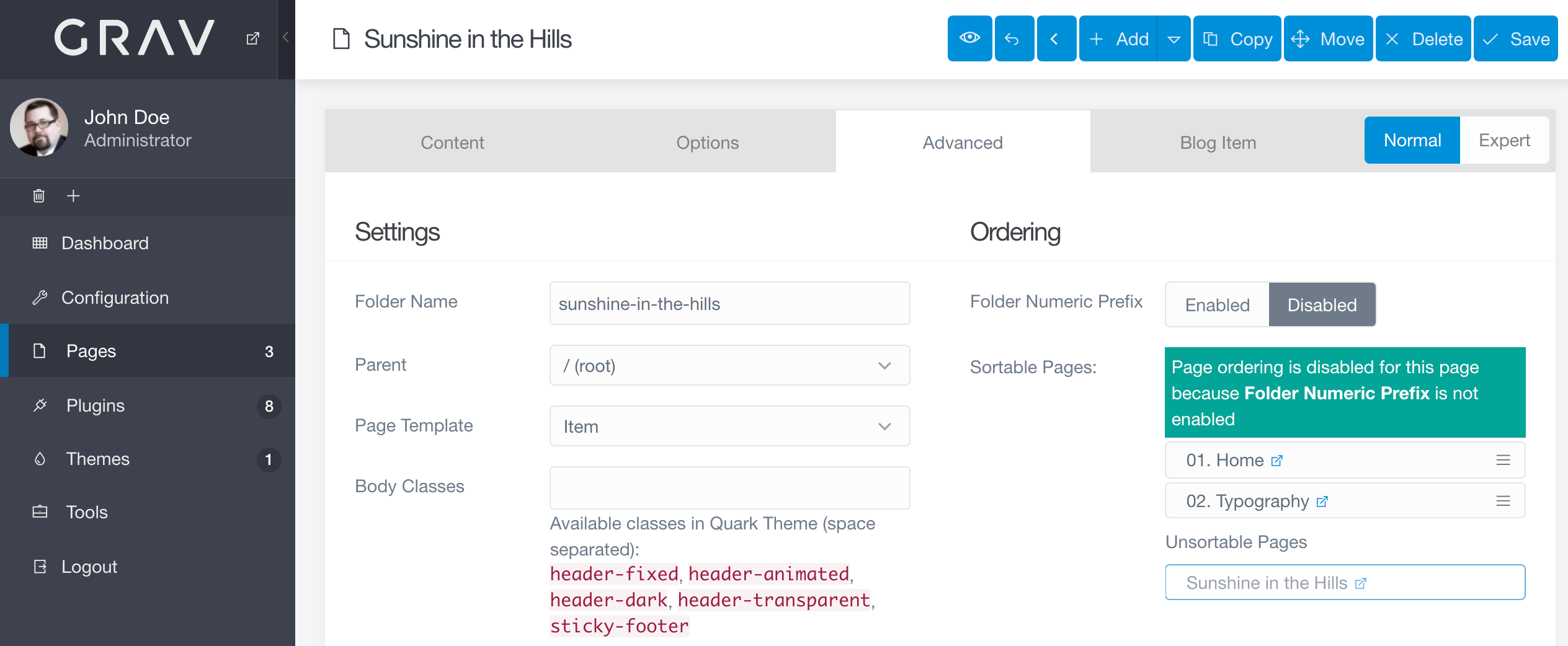Viewport: 1568px width, 646px height.
Task: Select the trash icon in the sidebar
Action: (x=38, y=196)
